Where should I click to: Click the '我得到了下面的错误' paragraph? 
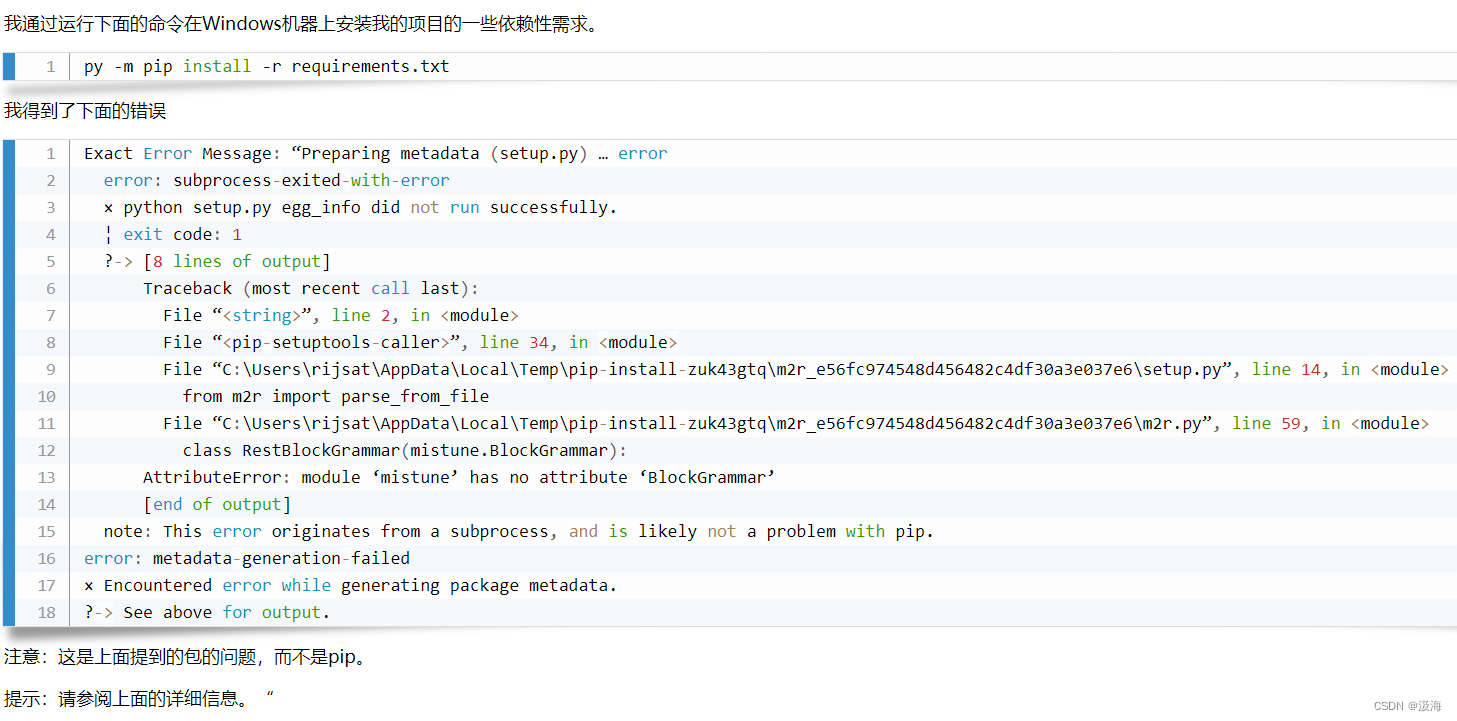(85, 111)
